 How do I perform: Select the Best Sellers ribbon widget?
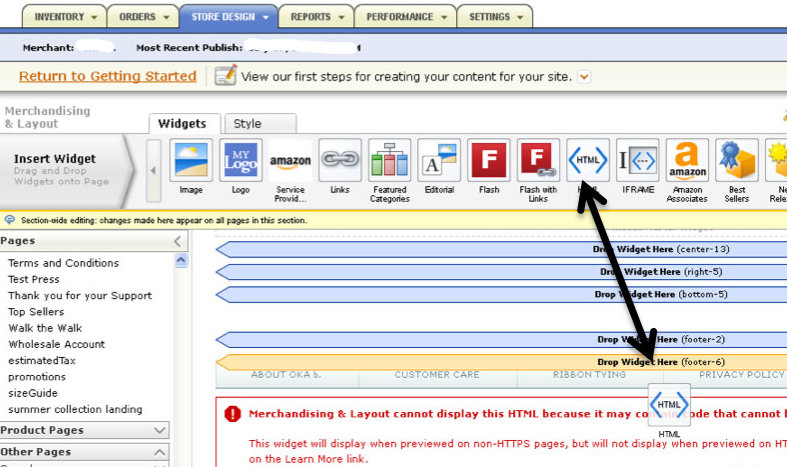click(x=736, y=160)
